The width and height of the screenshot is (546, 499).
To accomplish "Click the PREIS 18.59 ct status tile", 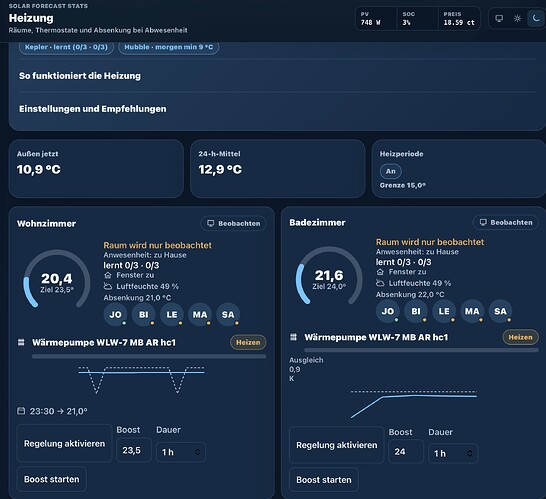I will pos(459,18).
